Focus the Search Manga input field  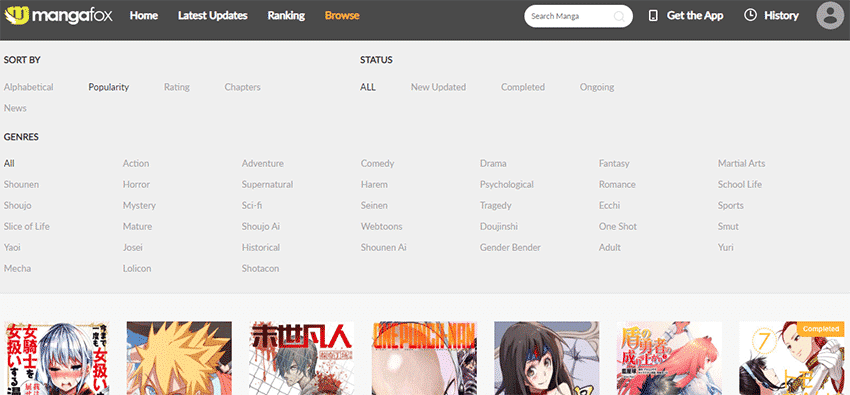[x=578, y=16]
